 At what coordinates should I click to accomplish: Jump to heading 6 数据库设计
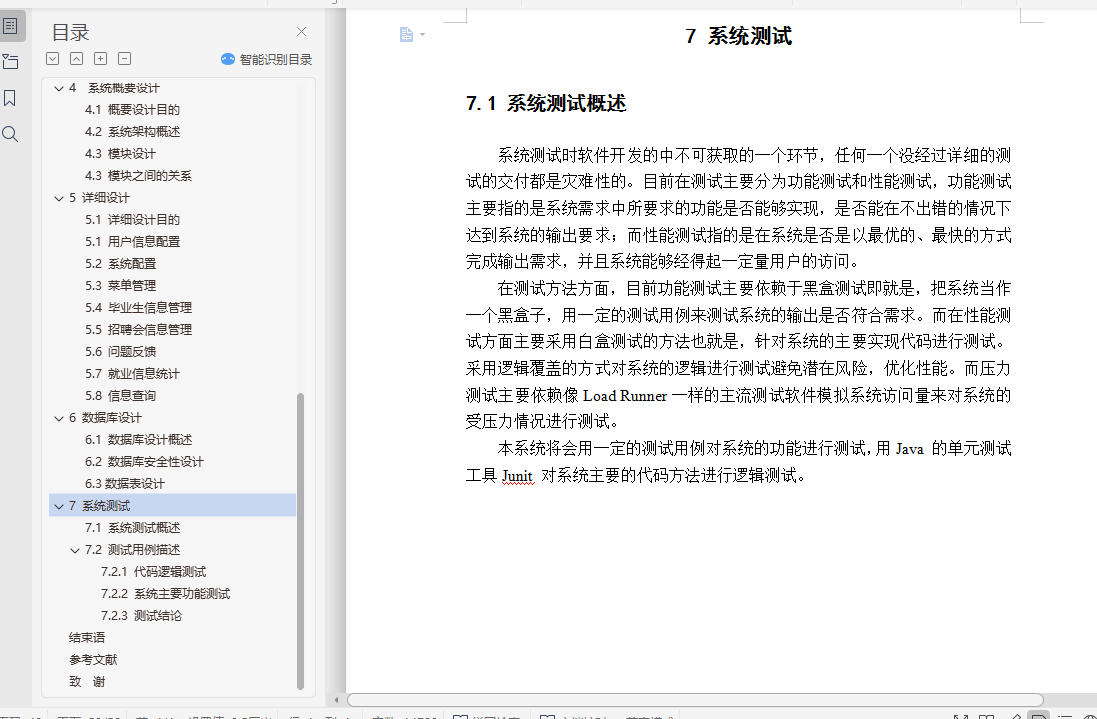pos(105,418)
